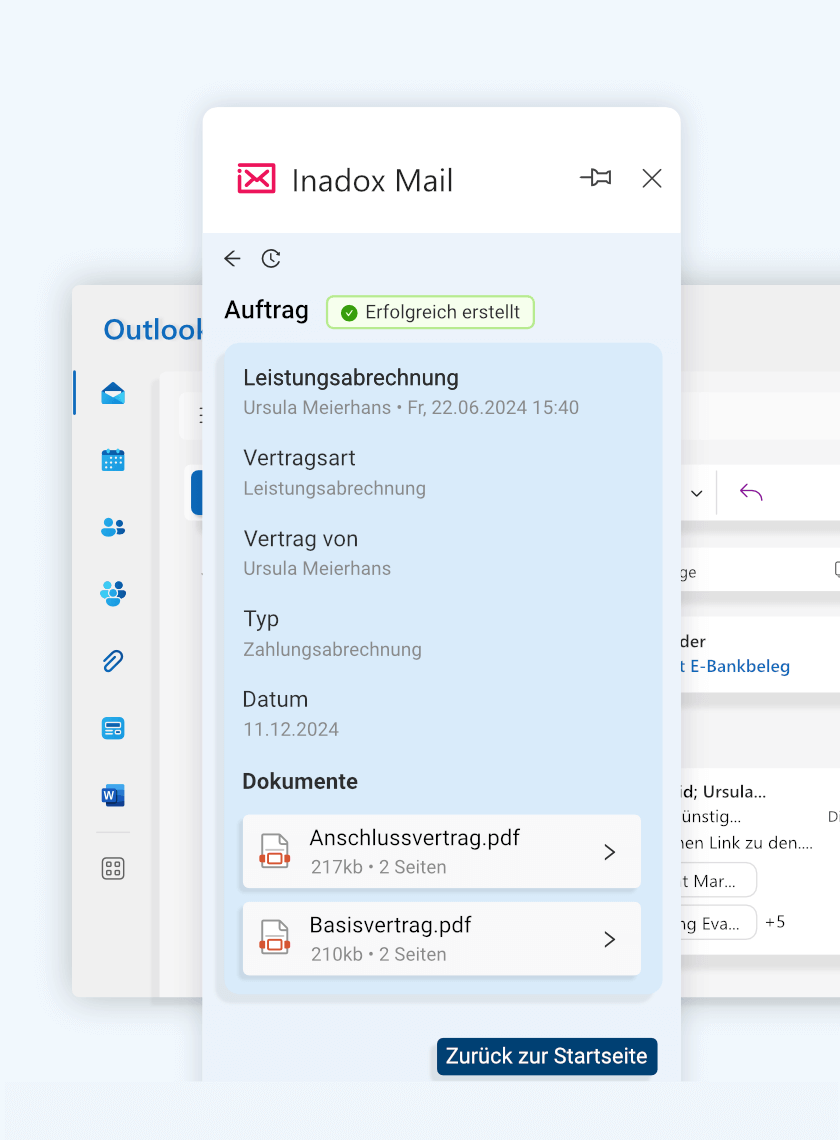Launch Word from the Outlook sidebar
840x1140 pixels.
[113, 795]
